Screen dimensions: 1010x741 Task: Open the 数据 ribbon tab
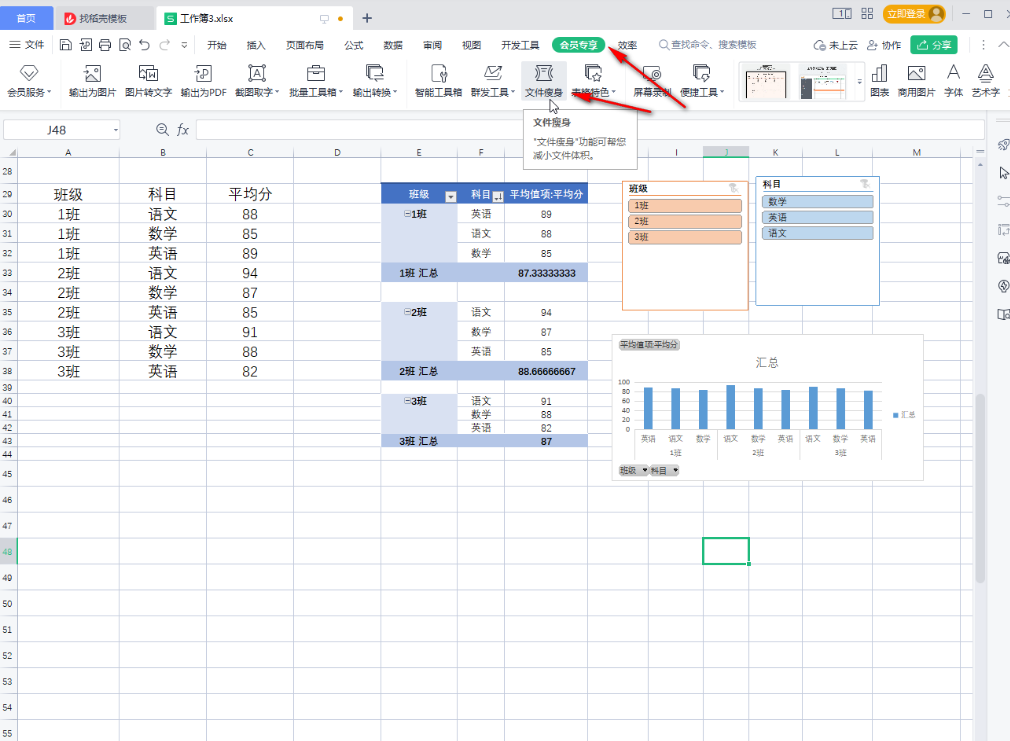(393, 45)
